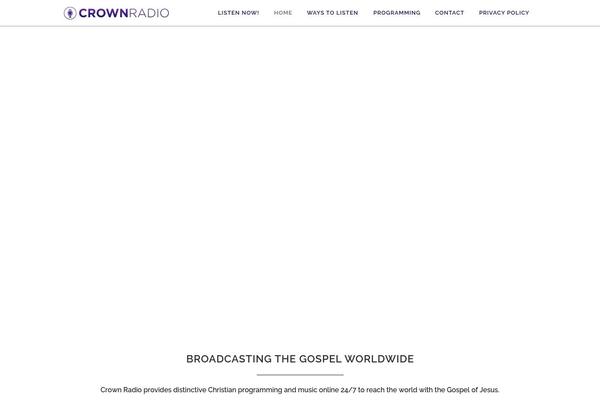Click 'distinctive Christian programming' in the description

click(x=212, y=390)
